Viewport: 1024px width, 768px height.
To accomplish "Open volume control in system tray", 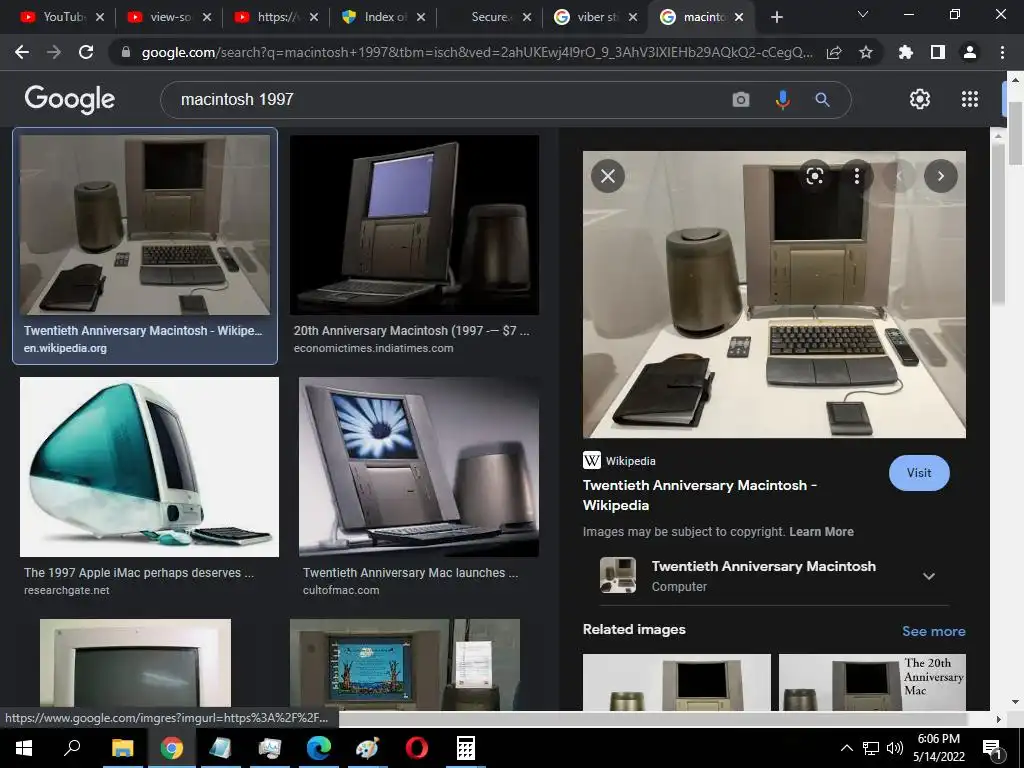I will coord(895,748).
